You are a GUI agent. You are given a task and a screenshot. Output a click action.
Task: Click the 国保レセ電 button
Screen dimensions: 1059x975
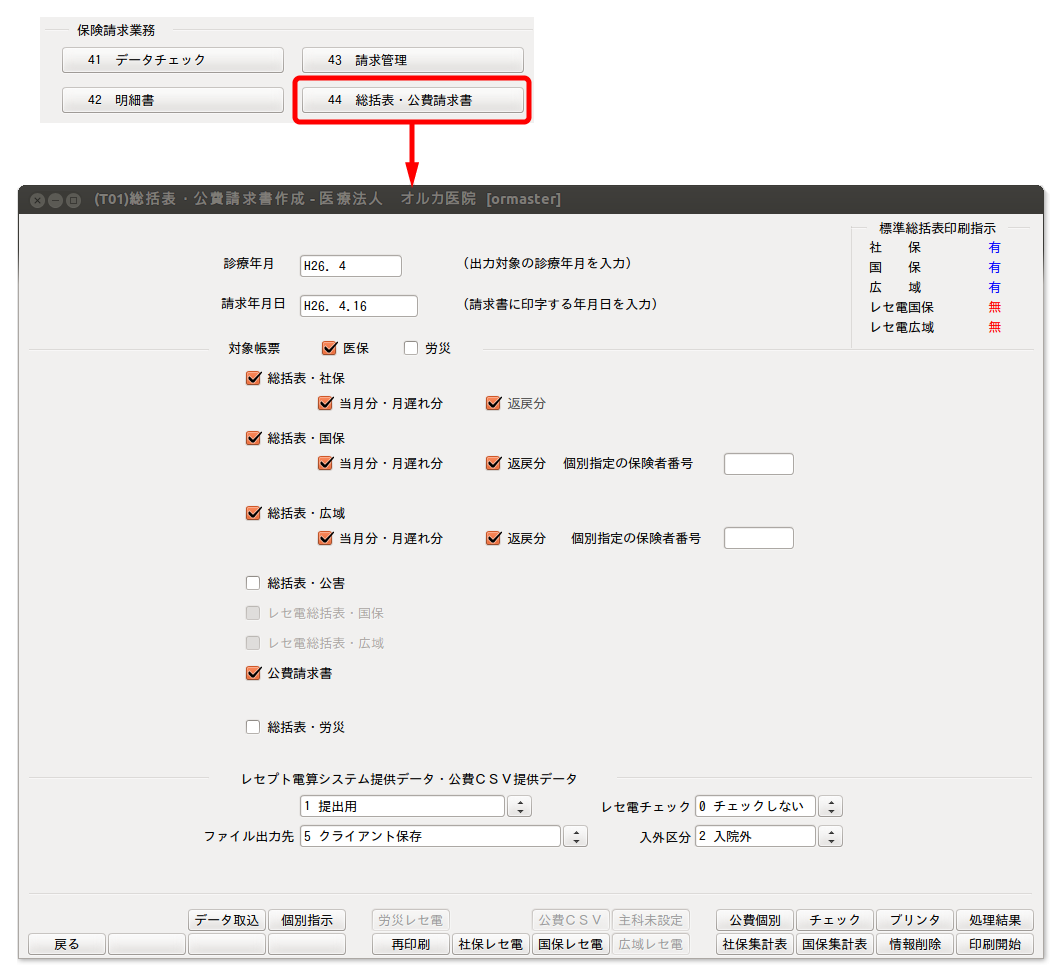coord(571,944)
